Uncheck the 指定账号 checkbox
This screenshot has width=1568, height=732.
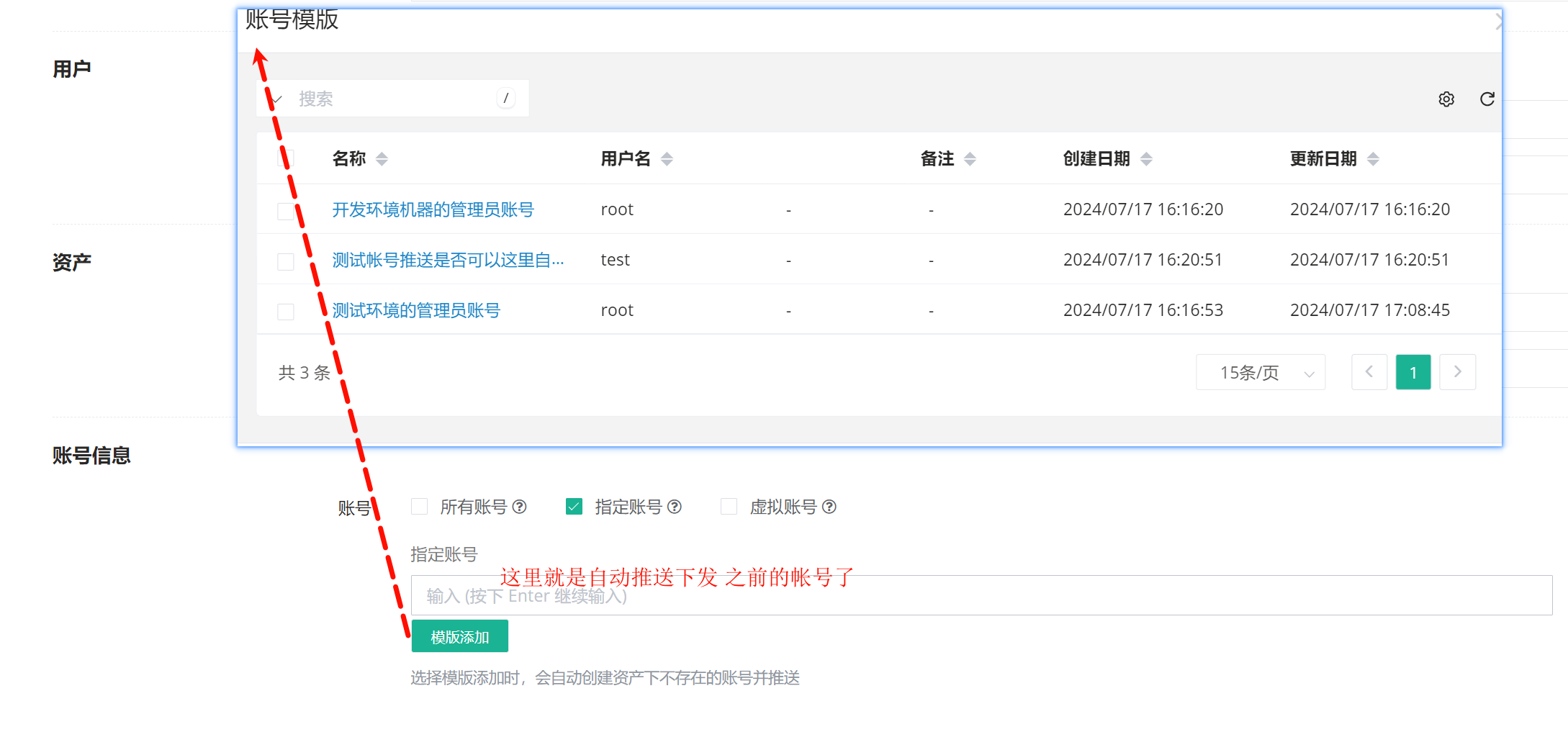pos(574,507)
